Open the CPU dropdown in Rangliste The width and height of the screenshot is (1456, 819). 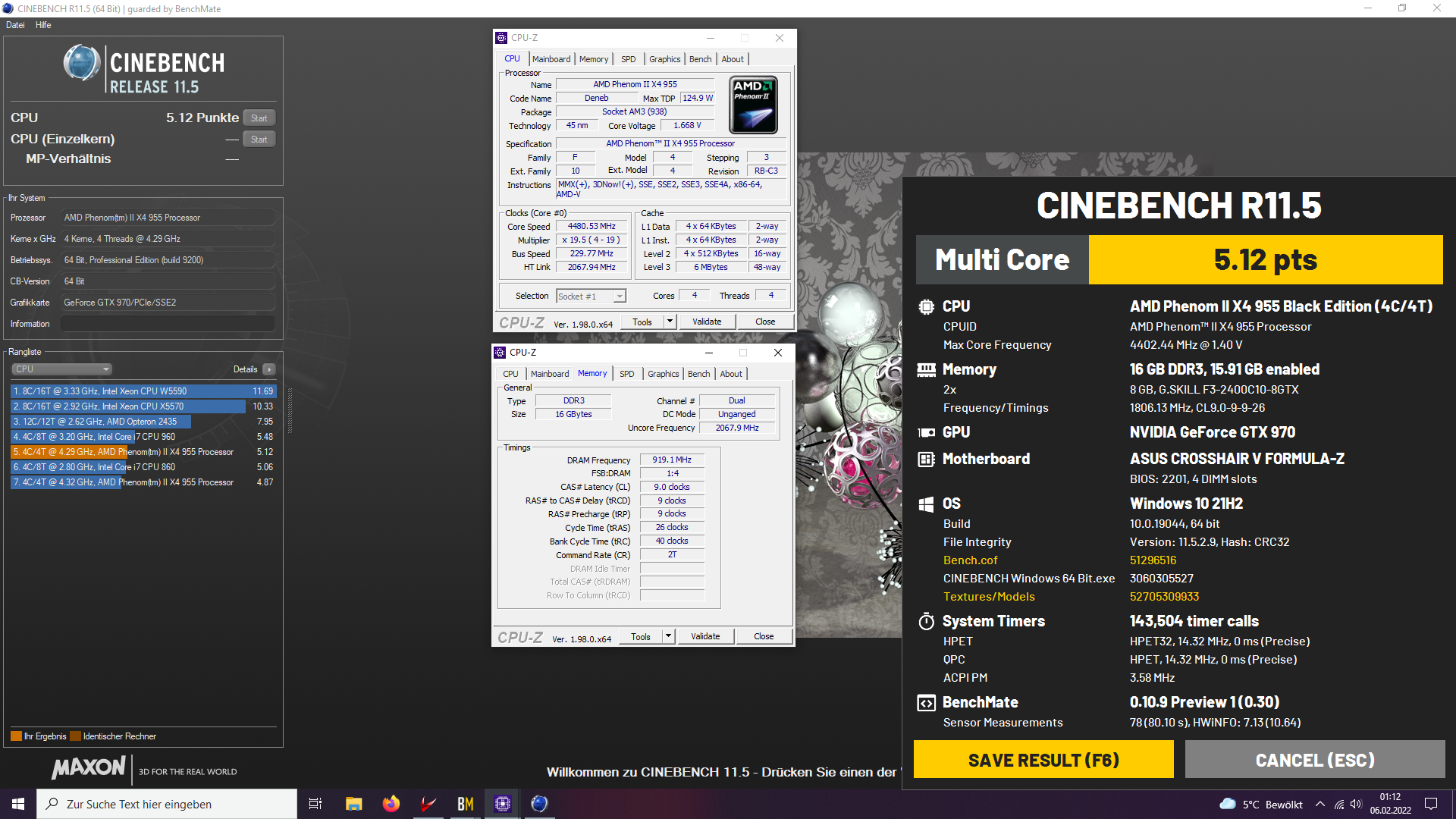point(62,369)
